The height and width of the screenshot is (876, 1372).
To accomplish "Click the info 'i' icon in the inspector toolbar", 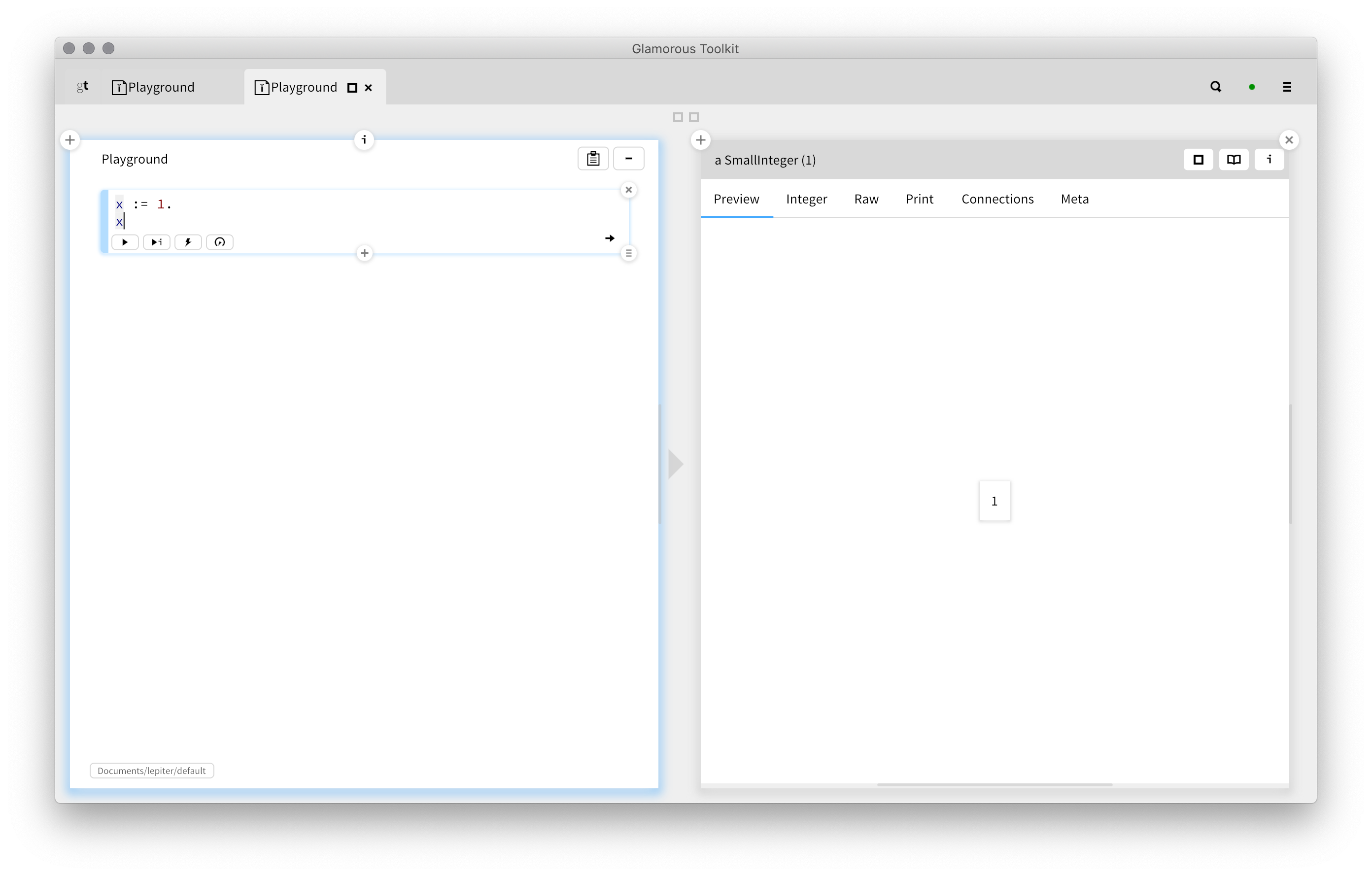I will 1269,160.
